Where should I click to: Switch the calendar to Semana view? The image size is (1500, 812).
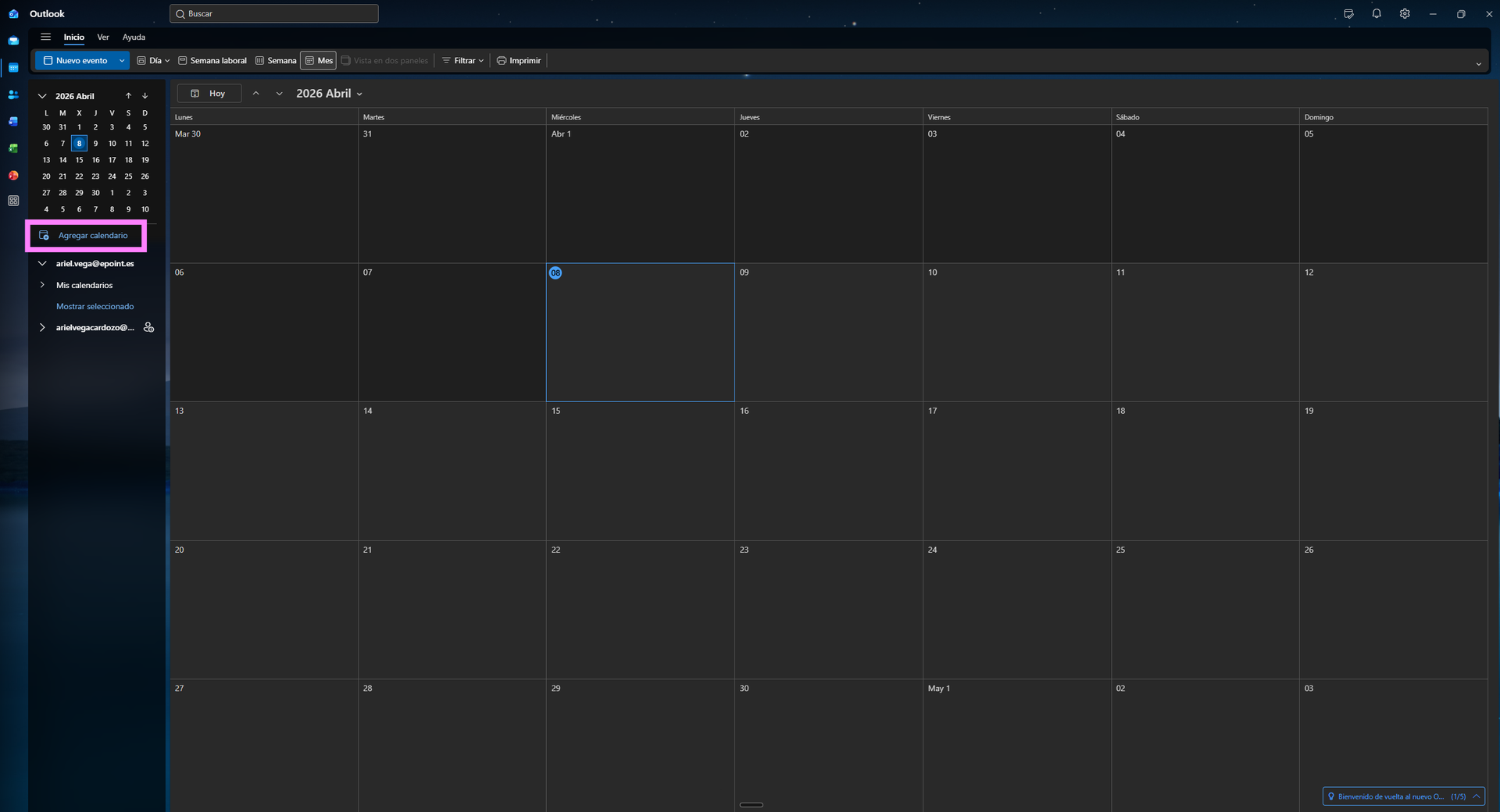pyautogui.click(x=276, y=61)
